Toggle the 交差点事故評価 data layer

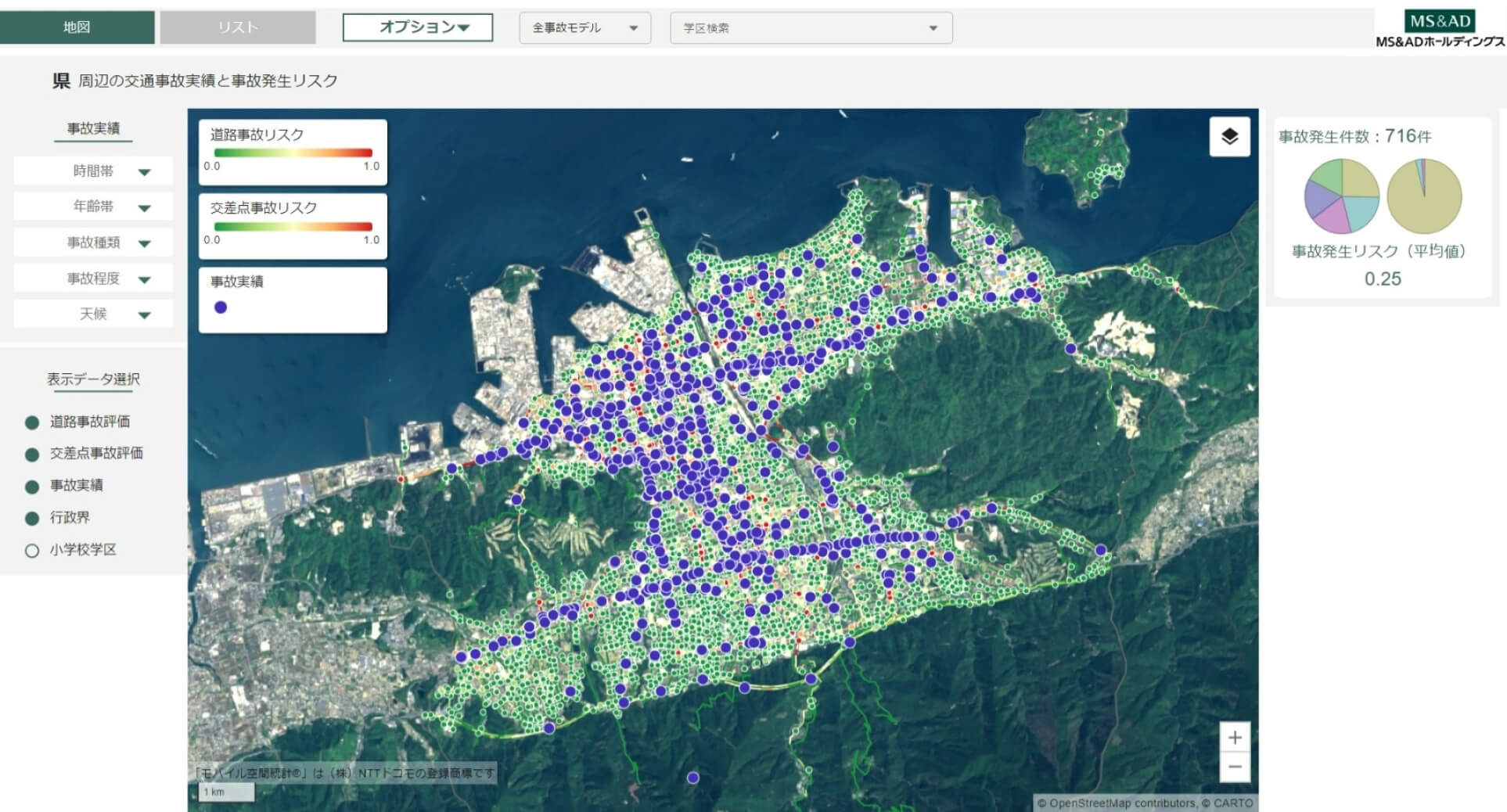(32, 455)
